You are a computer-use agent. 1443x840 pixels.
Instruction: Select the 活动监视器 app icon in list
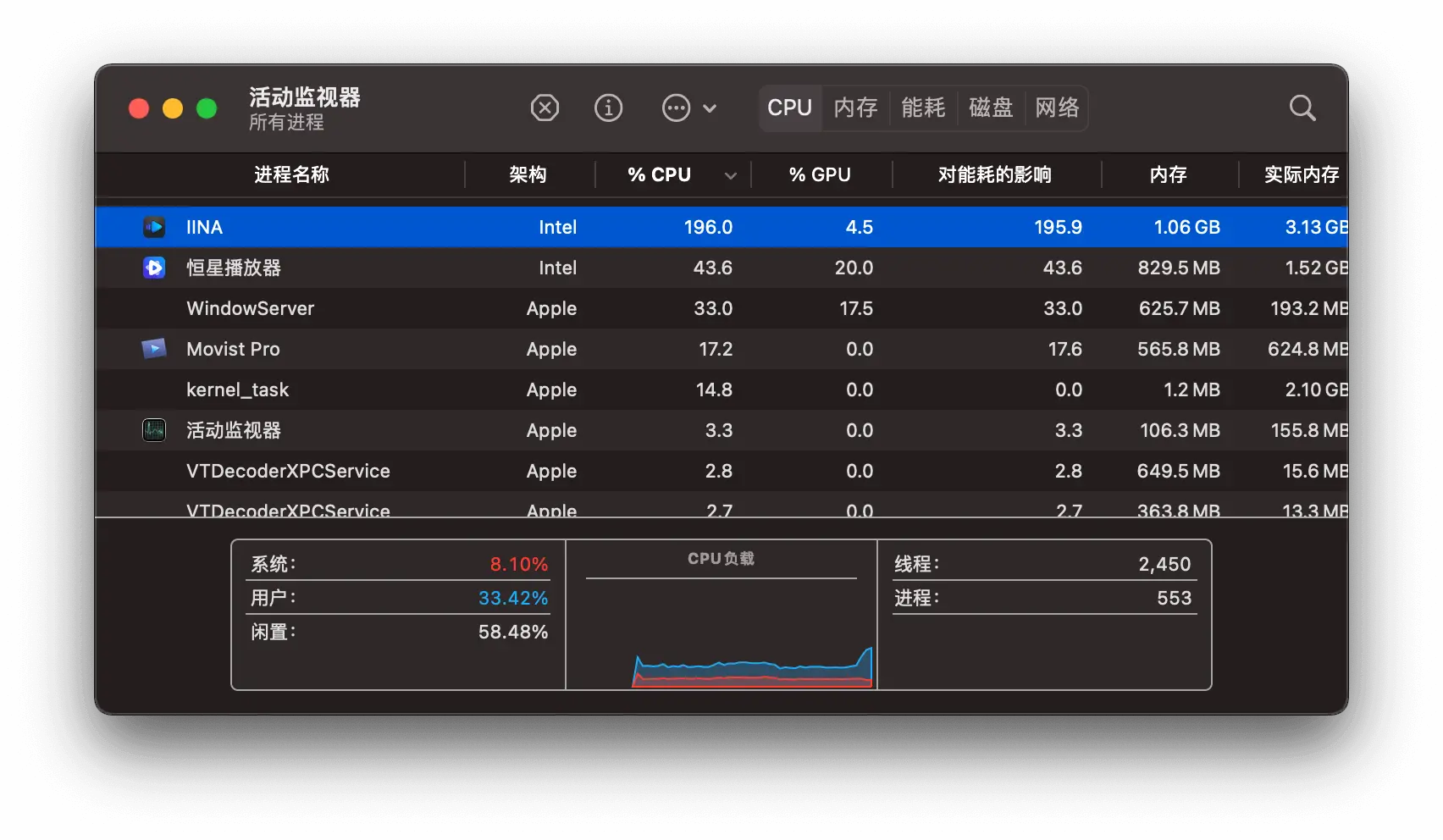[154, 430]
